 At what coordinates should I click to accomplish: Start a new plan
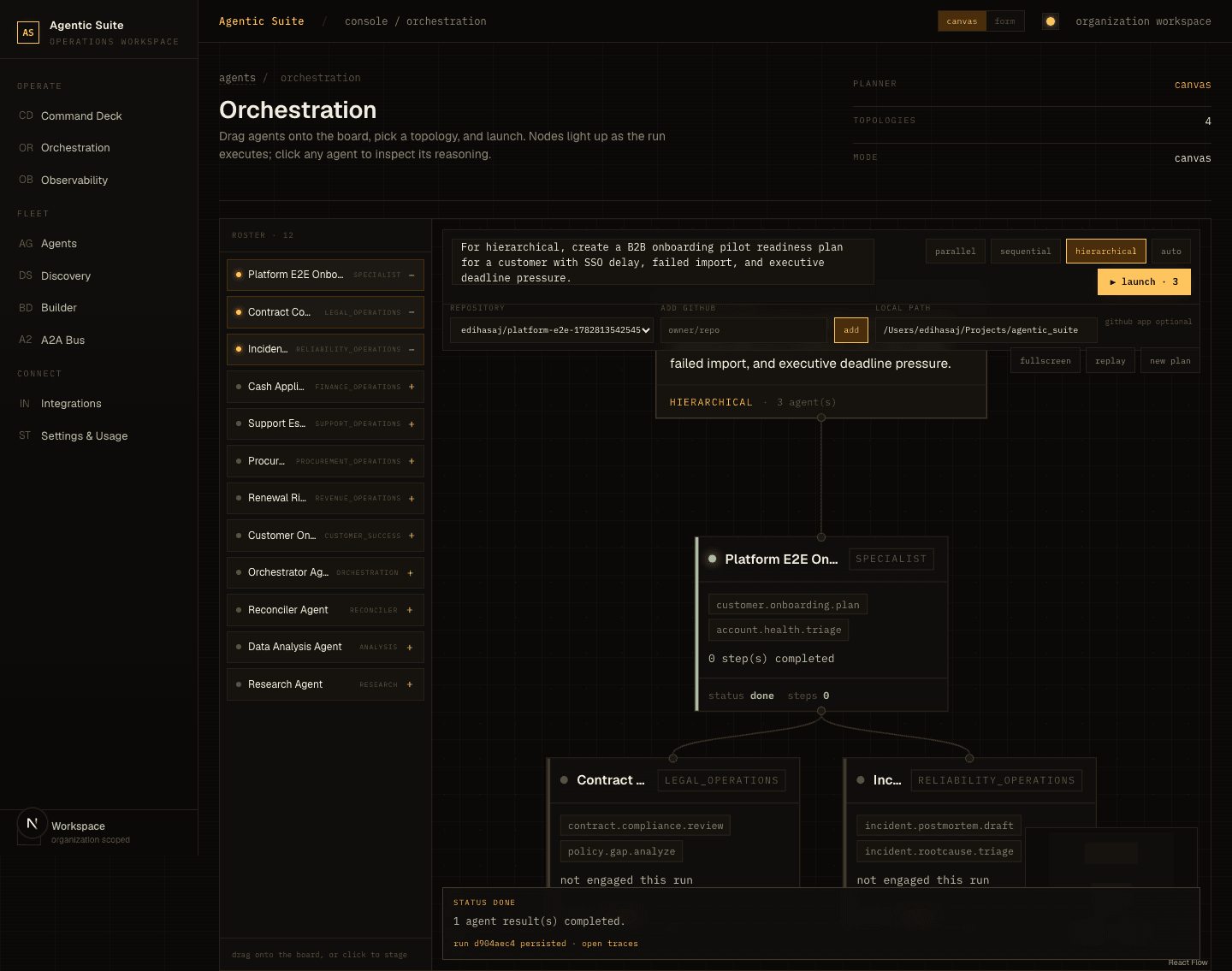tap(1170, 360)
